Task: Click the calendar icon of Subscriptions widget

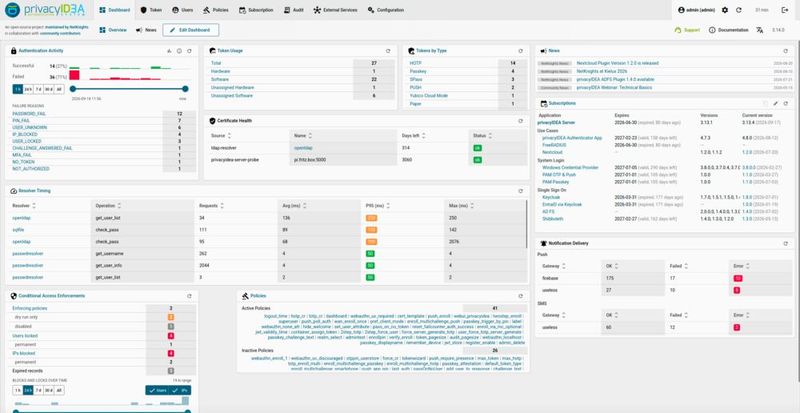Action: tap(544, 103)
